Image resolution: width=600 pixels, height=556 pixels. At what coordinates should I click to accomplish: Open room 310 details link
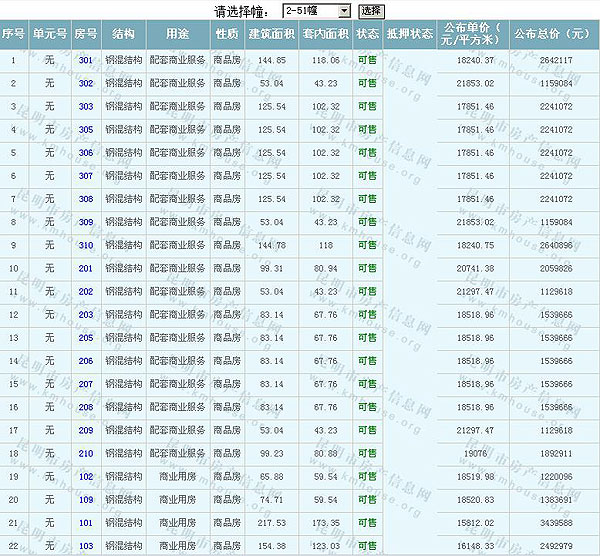pyautogui.click(x=86, y=245)
